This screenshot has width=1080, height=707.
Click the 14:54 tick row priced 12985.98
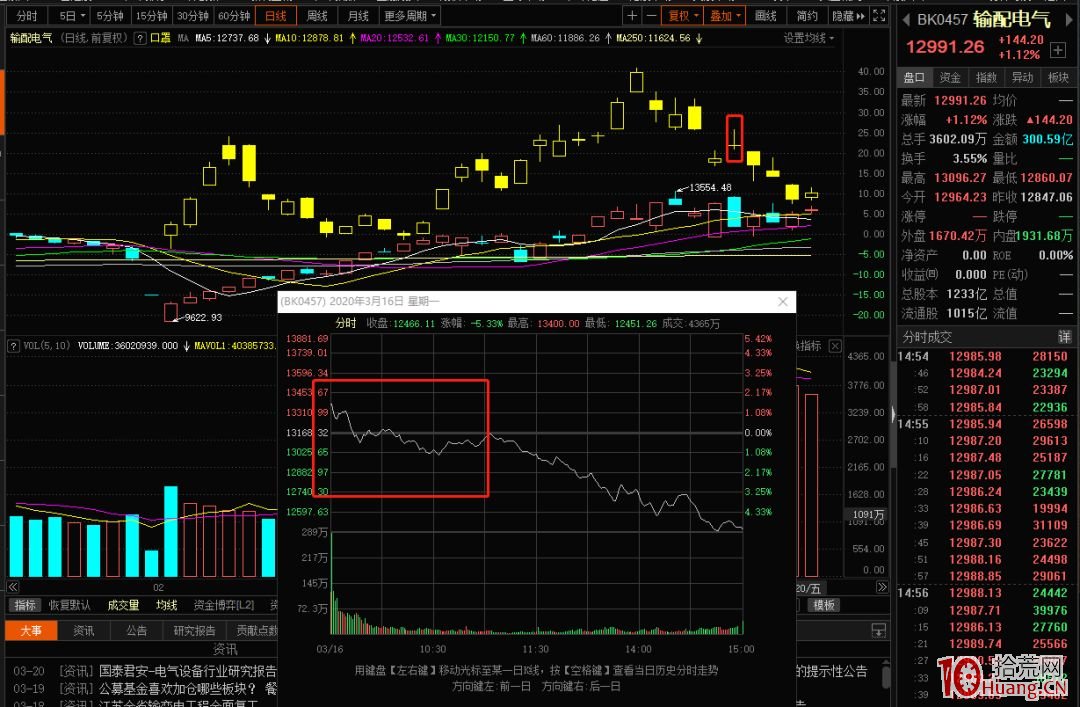[984, 356]
